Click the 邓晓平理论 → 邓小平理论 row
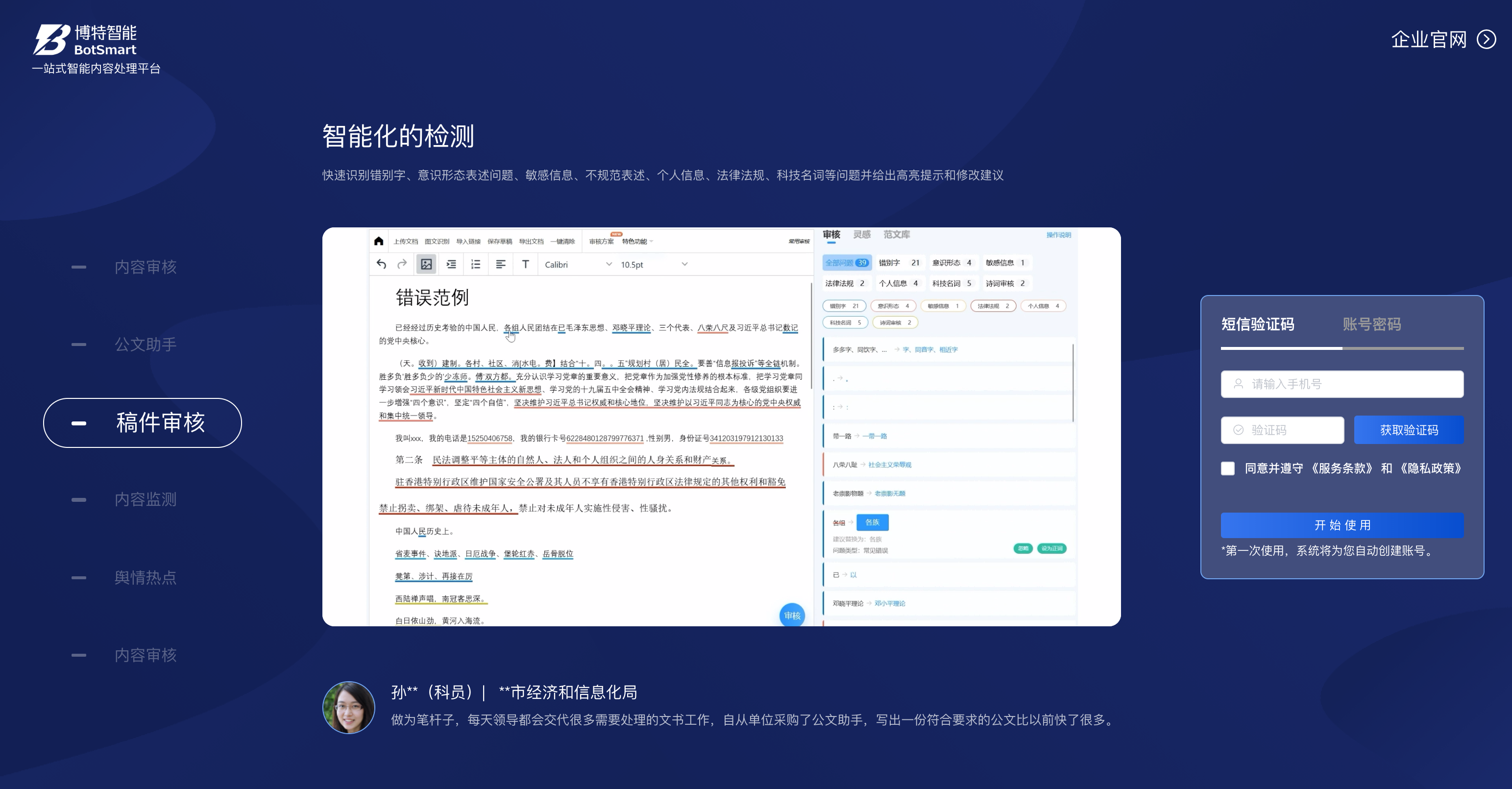This screenshot has height=789, width=1512. [949, 603]
